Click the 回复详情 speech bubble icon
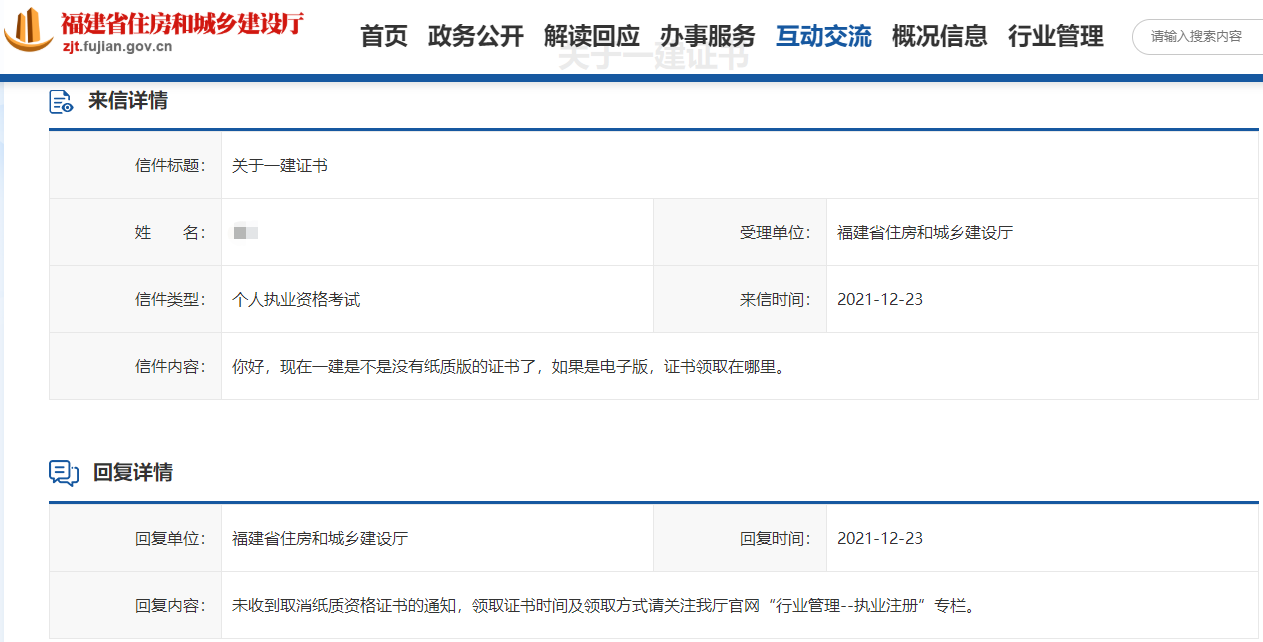 [63, 471]
